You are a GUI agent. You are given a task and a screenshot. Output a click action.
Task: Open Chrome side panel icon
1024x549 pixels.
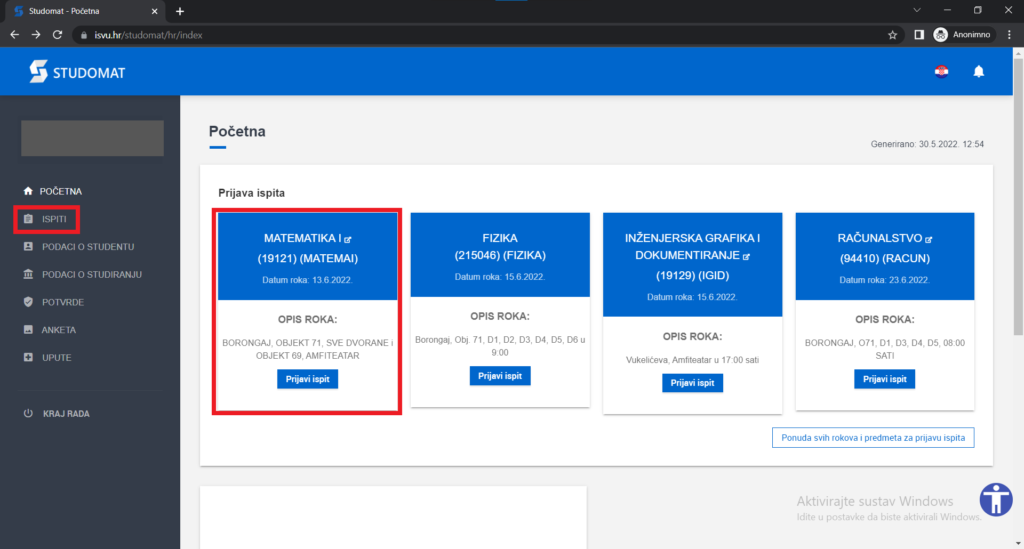point(918,35)
